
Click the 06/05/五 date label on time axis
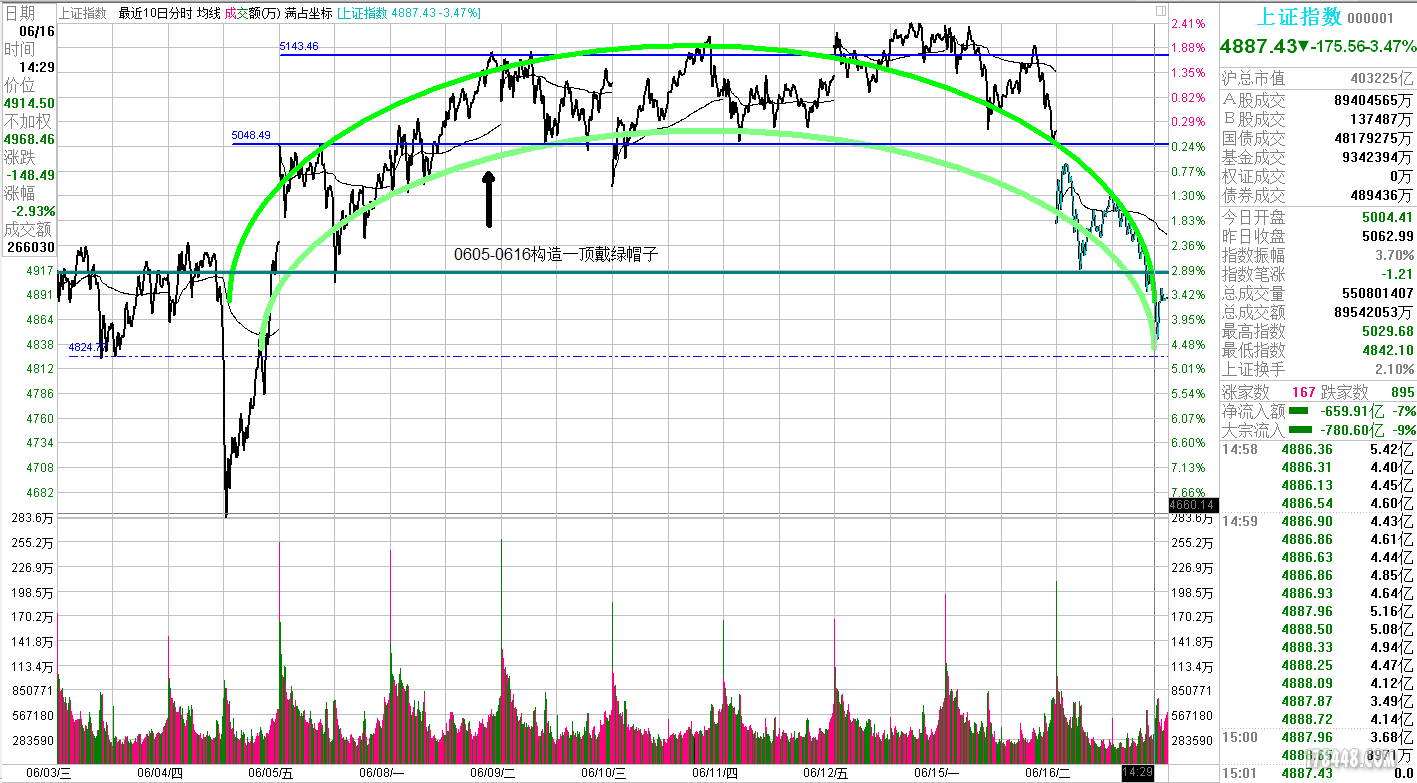click(x=271, y=773)
